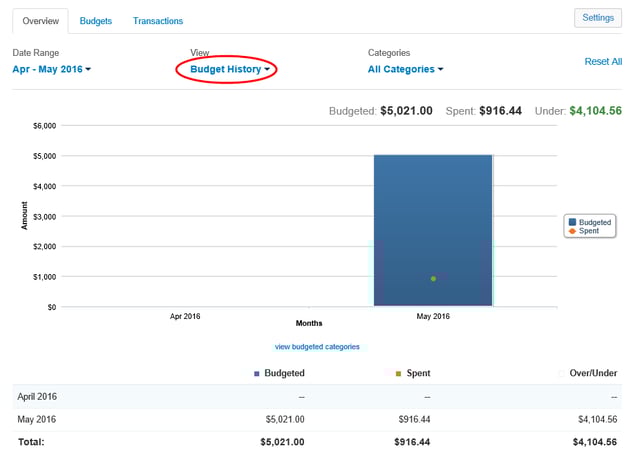Open the Budgets tab
This screenshot has width=640, height=466.
pos(96,21)
